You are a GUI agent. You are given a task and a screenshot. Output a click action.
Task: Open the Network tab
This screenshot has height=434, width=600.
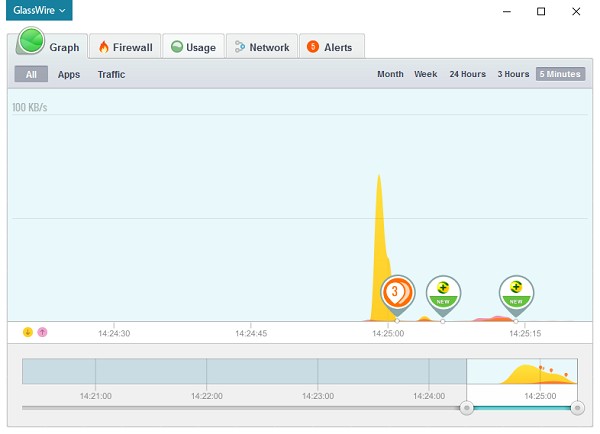[x=262, y=47]
